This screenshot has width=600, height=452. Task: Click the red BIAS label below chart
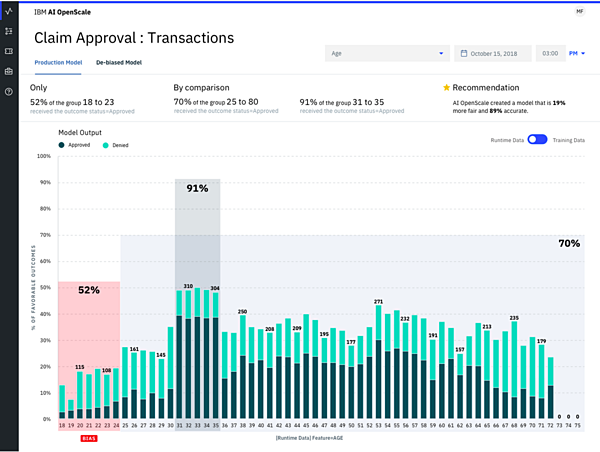[88, 437]
